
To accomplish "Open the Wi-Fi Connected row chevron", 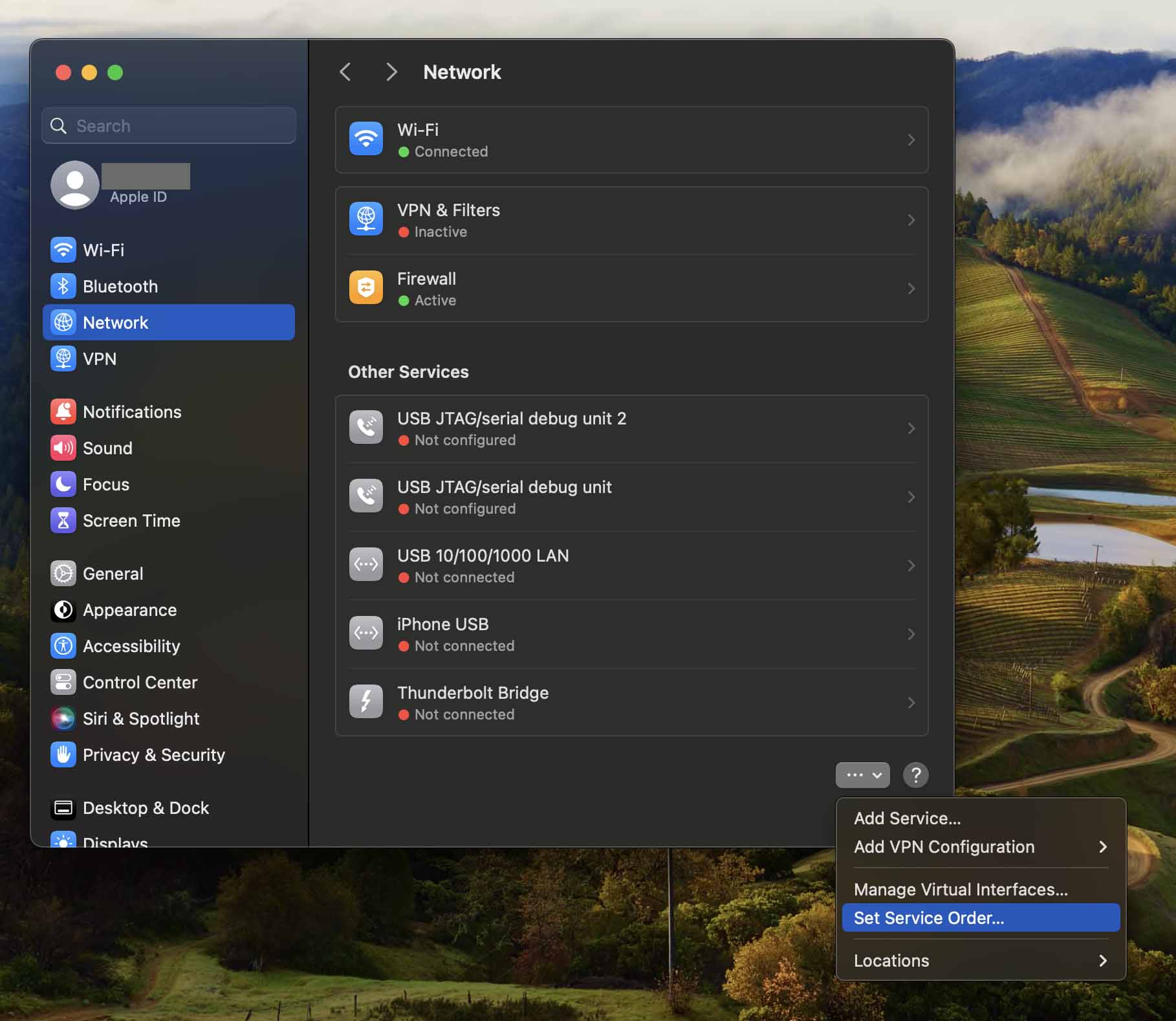I will [x=911, y=140].
